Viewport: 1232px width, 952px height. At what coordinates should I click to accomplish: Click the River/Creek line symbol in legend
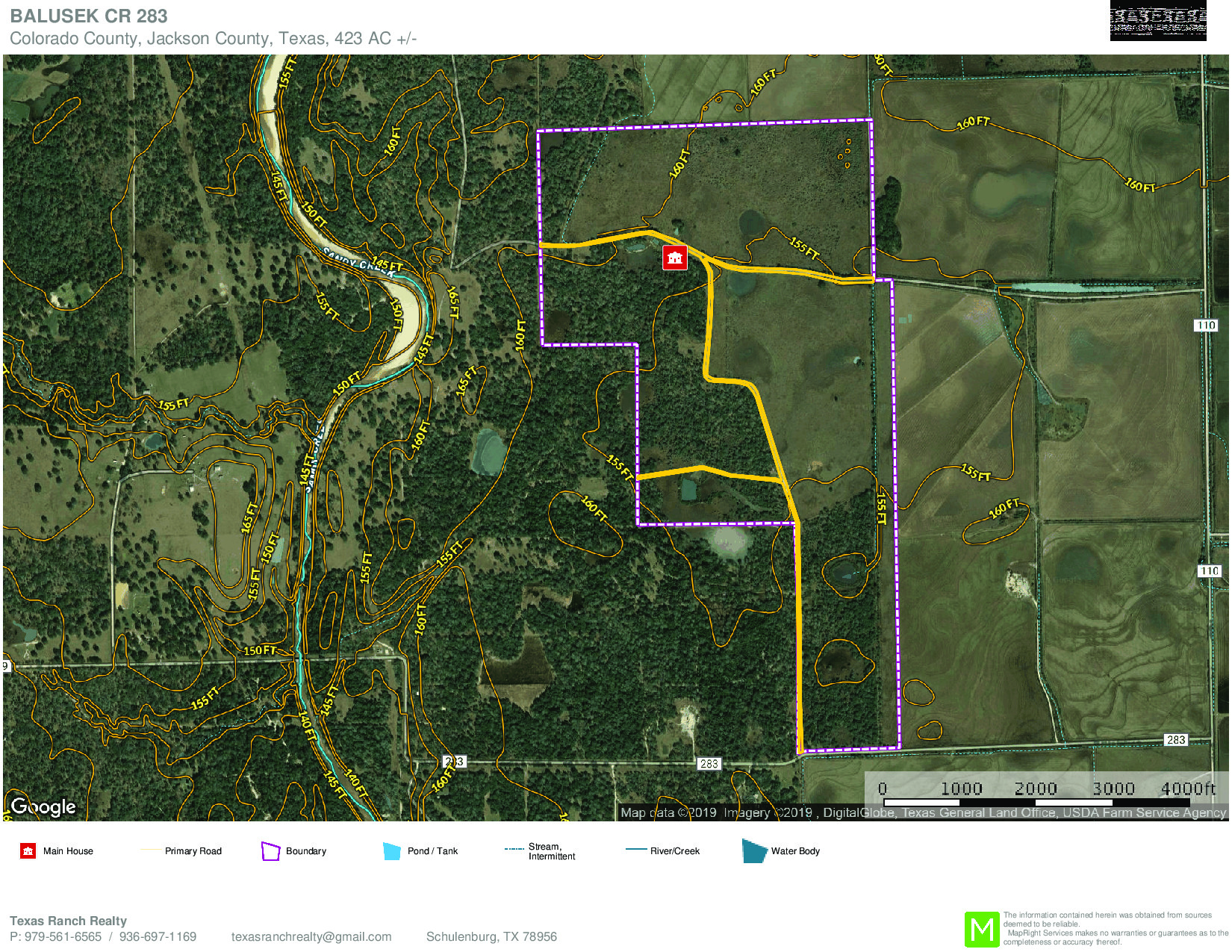coord(635,850)
